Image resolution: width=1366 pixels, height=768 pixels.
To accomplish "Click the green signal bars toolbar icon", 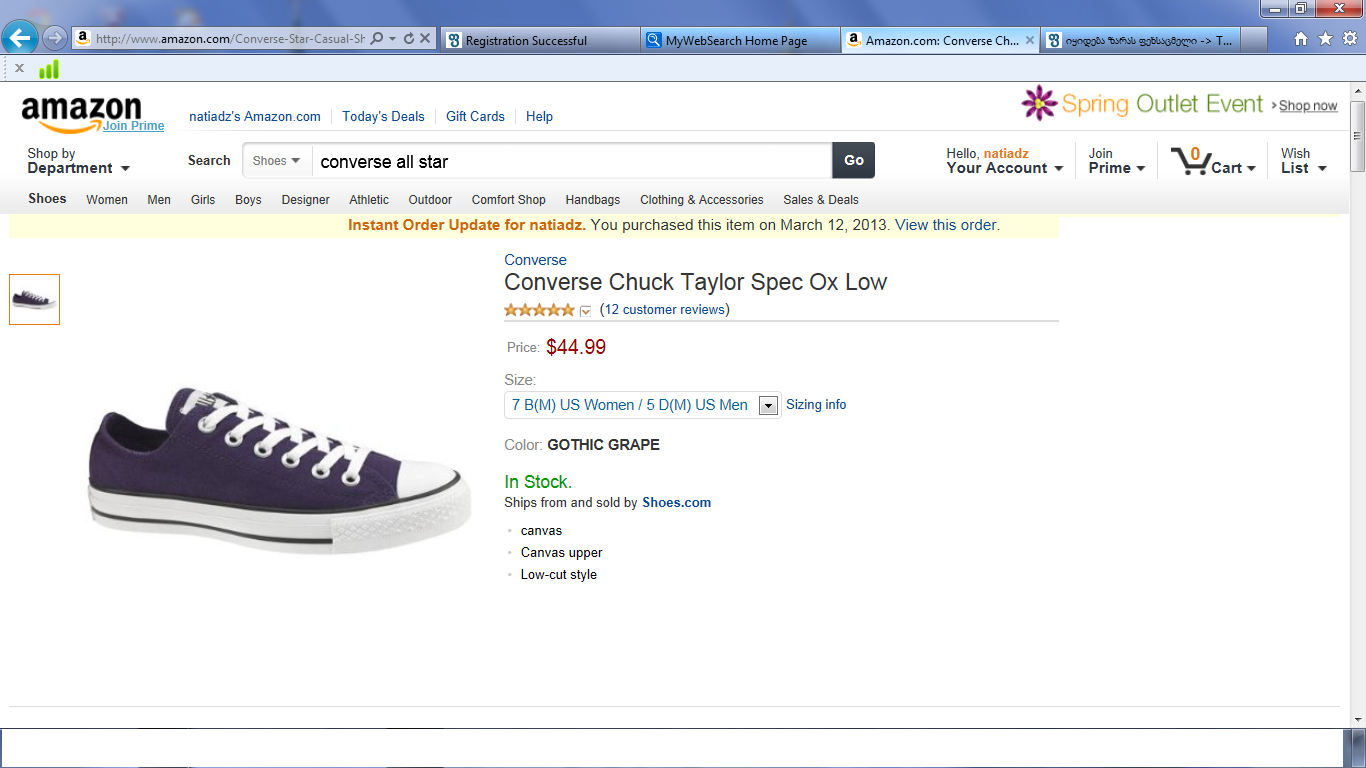I will (x=48, y=69).
